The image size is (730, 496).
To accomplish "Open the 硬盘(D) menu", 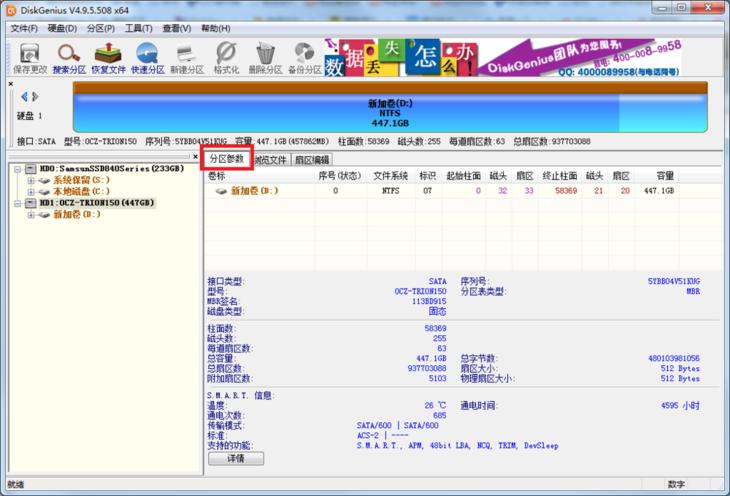I will click(62, 28).
